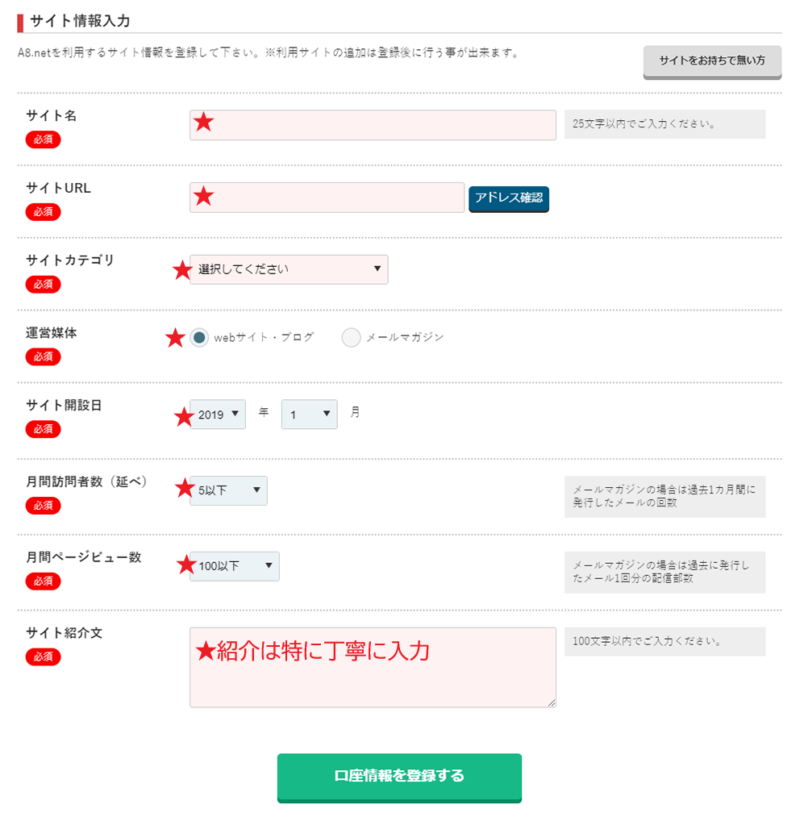Expand the 月間ページビュー数 dropdown showing 100以下
Viewport: 800px width, 817px height.
click(x=236, y=566)
